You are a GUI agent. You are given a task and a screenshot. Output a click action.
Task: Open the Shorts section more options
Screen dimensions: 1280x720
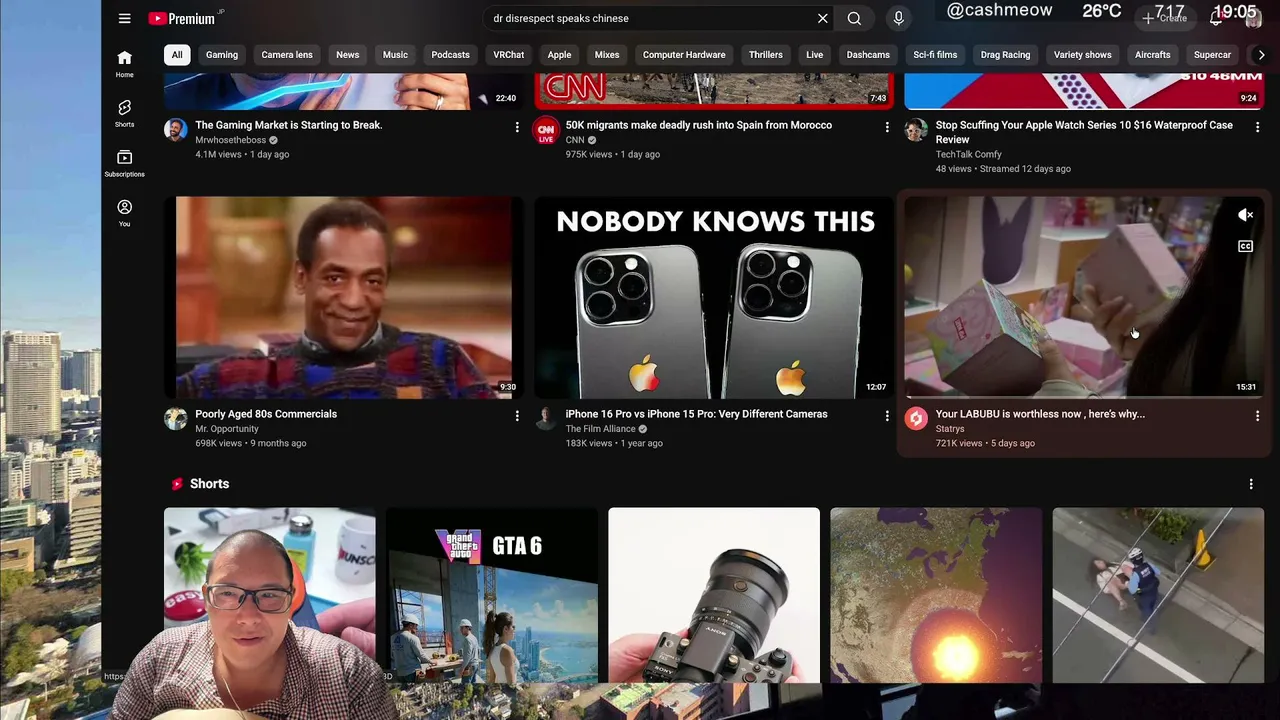click(x=1250, y=484)
